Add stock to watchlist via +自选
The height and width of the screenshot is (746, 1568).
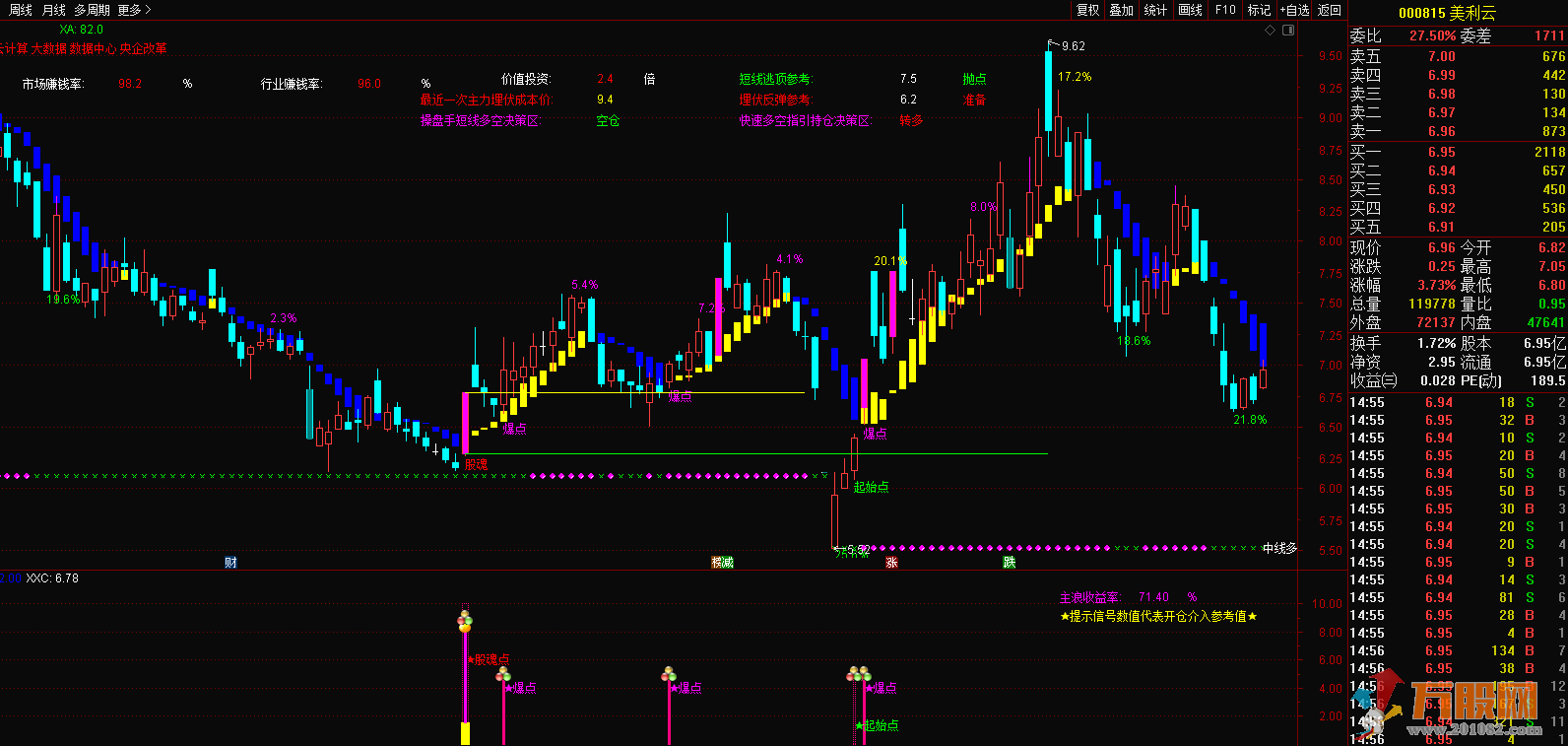coord(1295,10)
